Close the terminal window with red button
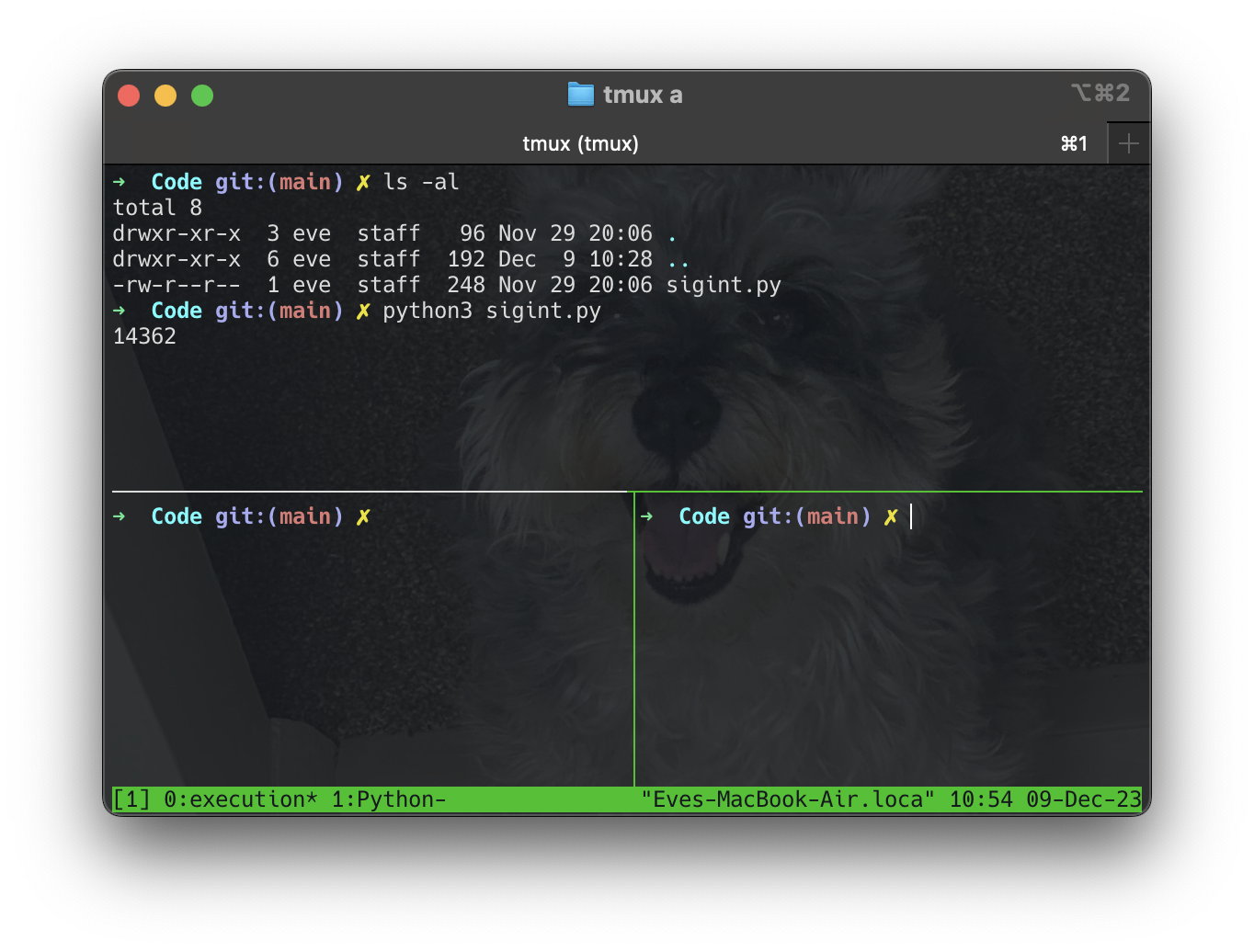1254x952 pixels. pos(129,96)
